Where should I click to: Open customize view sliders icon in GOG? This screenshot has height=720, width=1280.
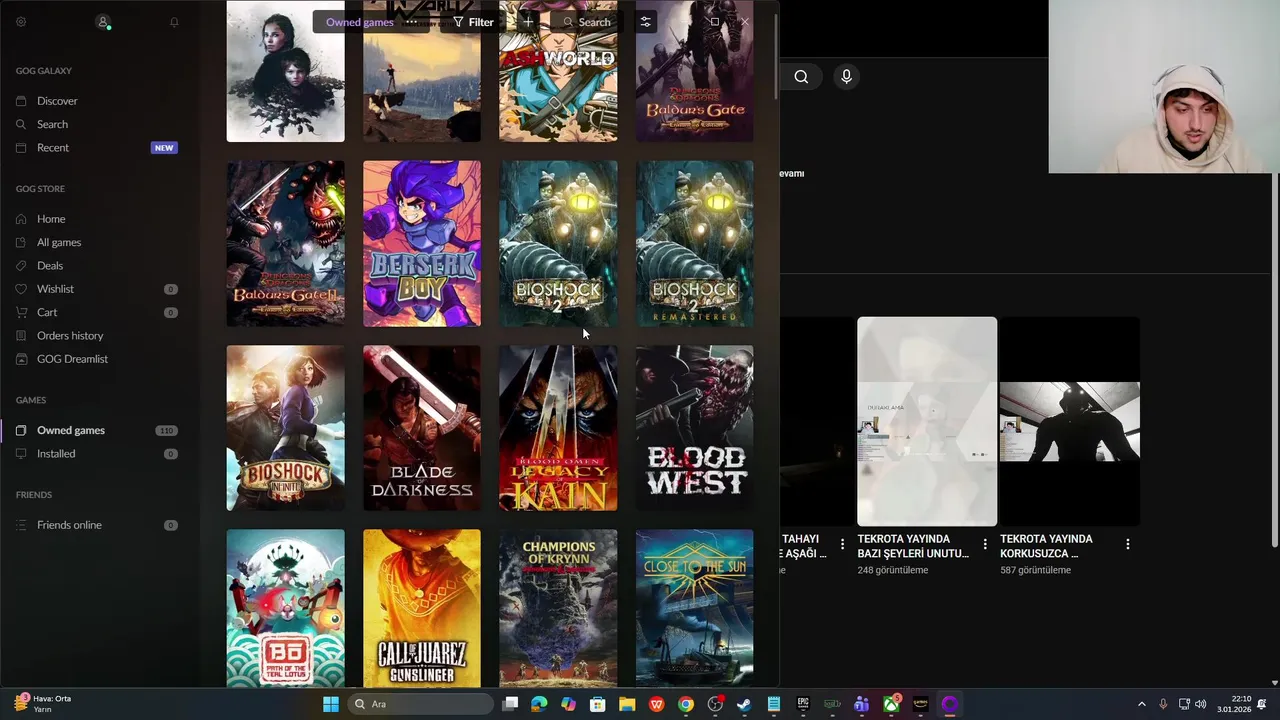click(645, 22)
